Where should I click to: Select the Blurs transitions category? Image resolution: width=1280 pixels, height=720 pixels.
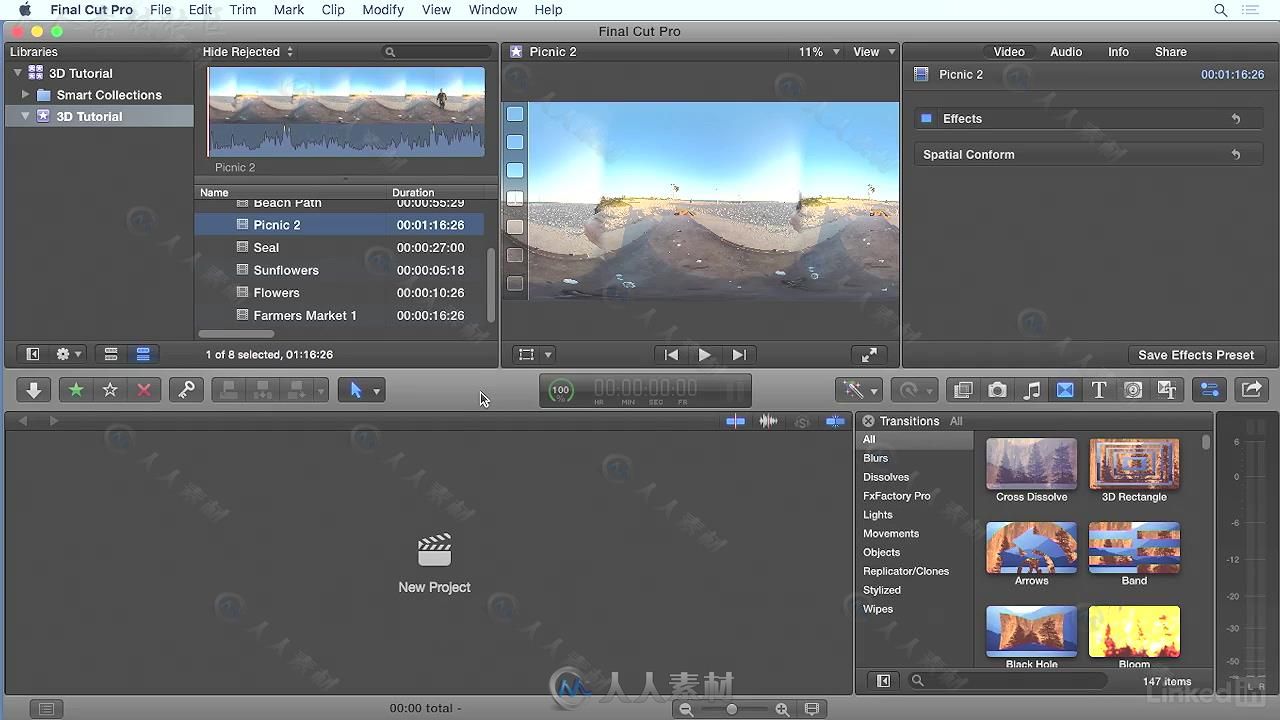coord(875,458)
